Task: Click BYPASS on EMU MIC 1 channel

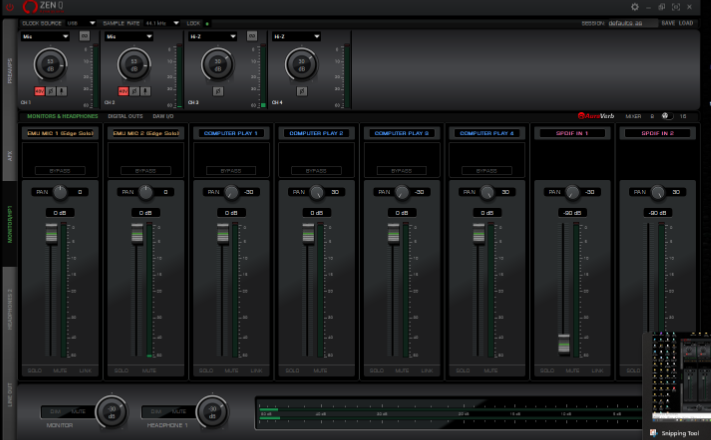Action: click(x=60, y=171)
